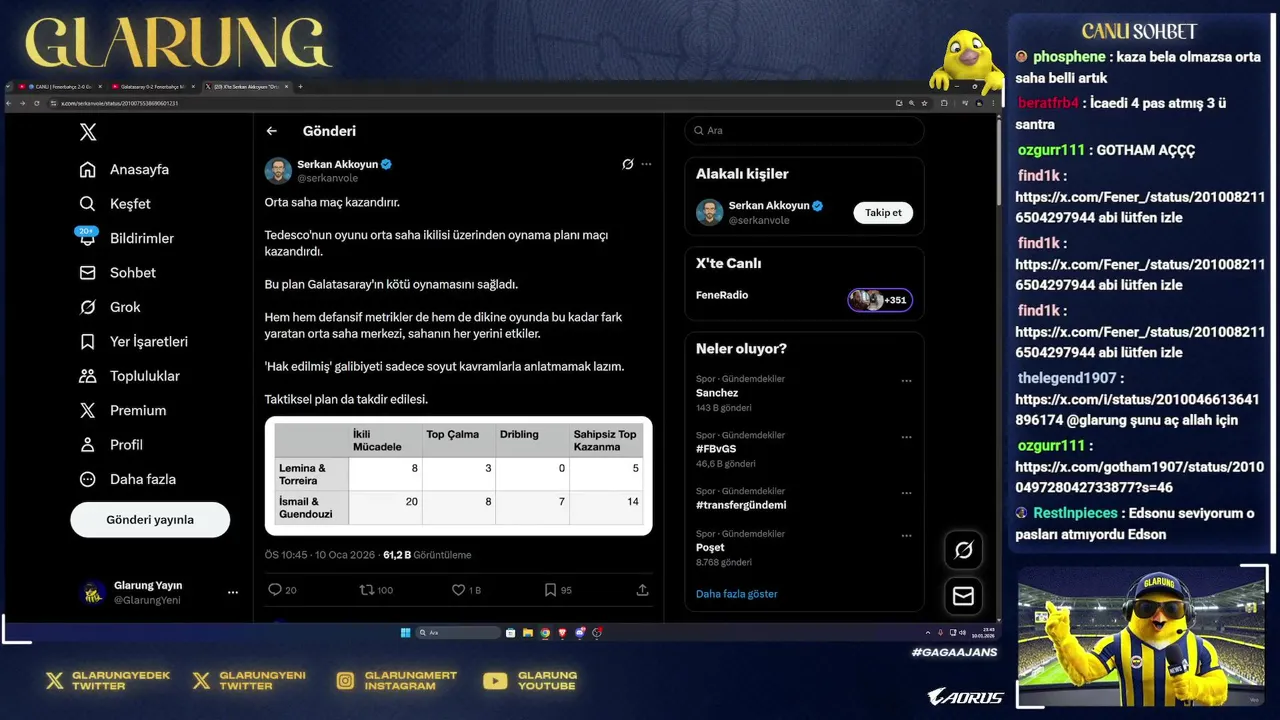Open a new browser tab
This screenshot has width=1280, height=720.
pos(300,87)
